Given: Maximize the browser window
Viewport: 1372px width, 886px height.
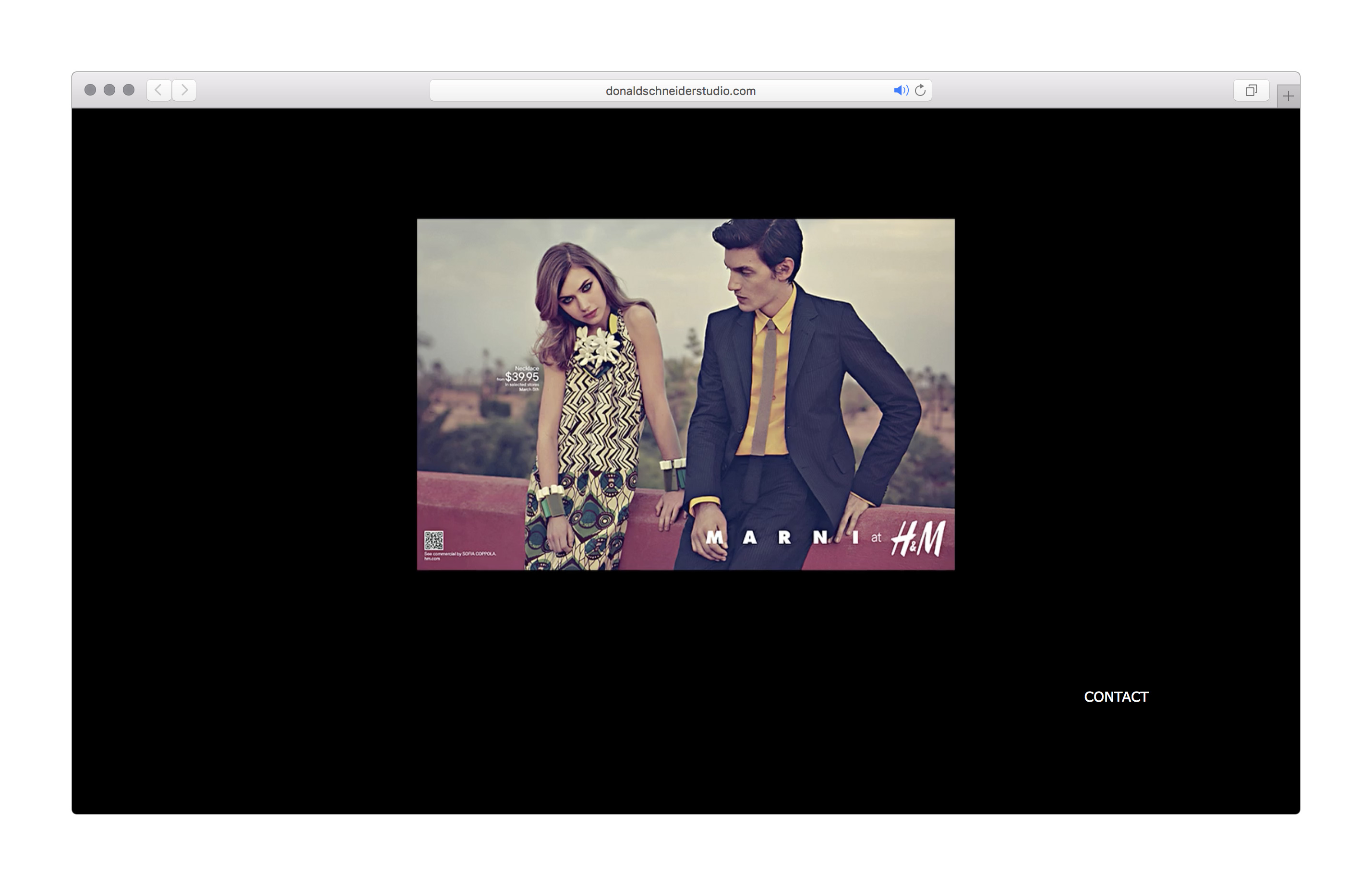Looking at the screenshot, I should click(x=129, y=90).
